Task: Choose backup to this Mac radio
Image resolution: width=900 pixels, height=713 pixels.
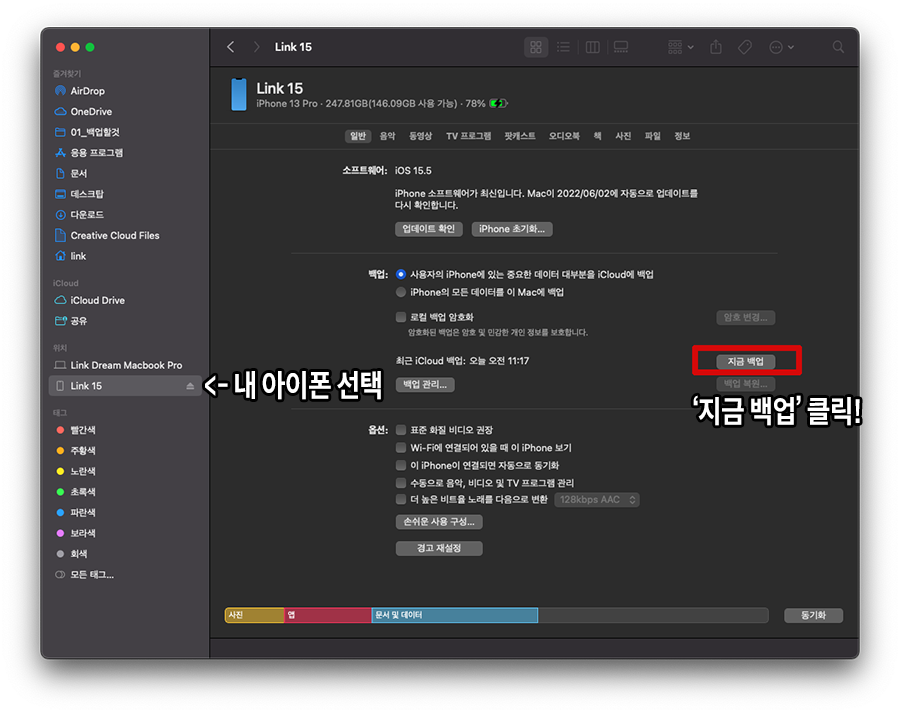Action: point(401,292)
